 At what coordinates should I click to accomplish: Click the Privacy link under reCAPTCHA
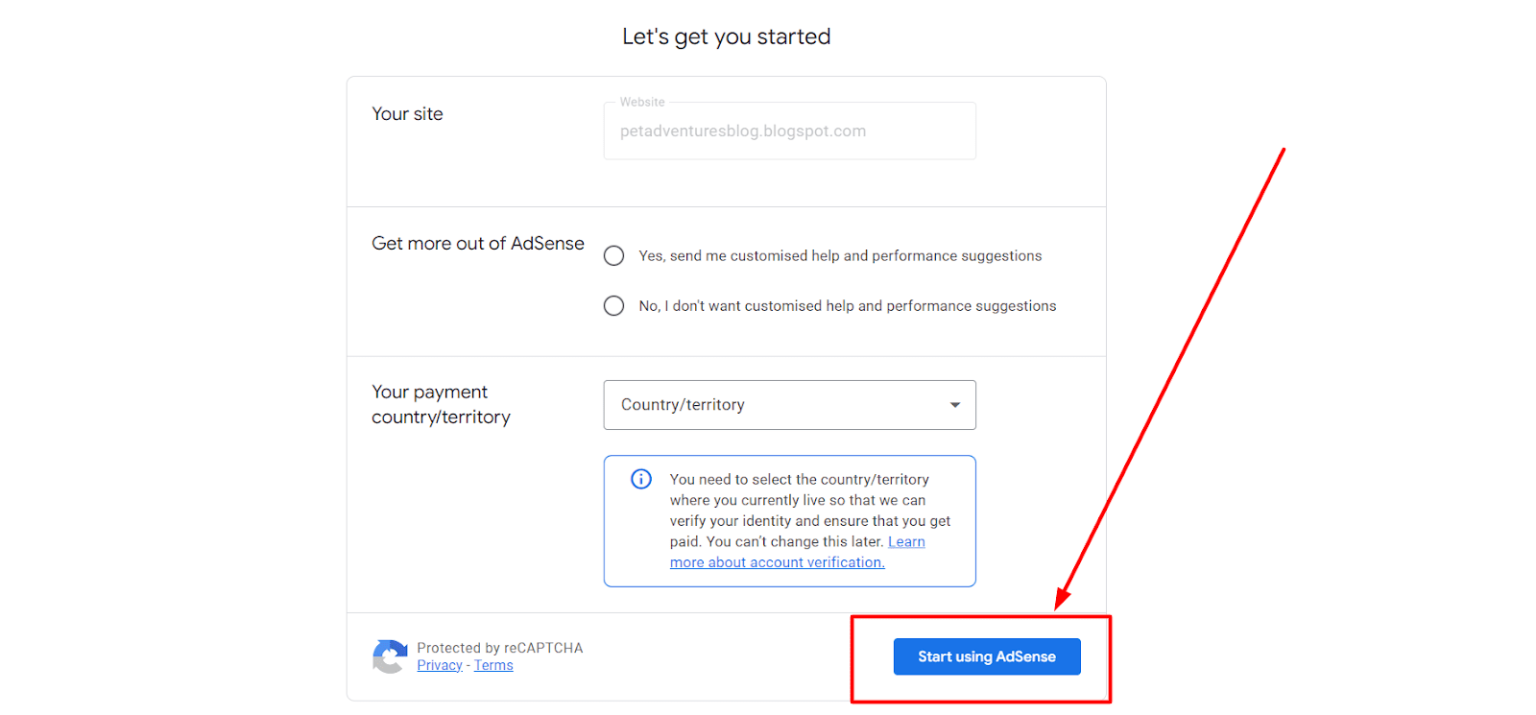tap(439, 664)
